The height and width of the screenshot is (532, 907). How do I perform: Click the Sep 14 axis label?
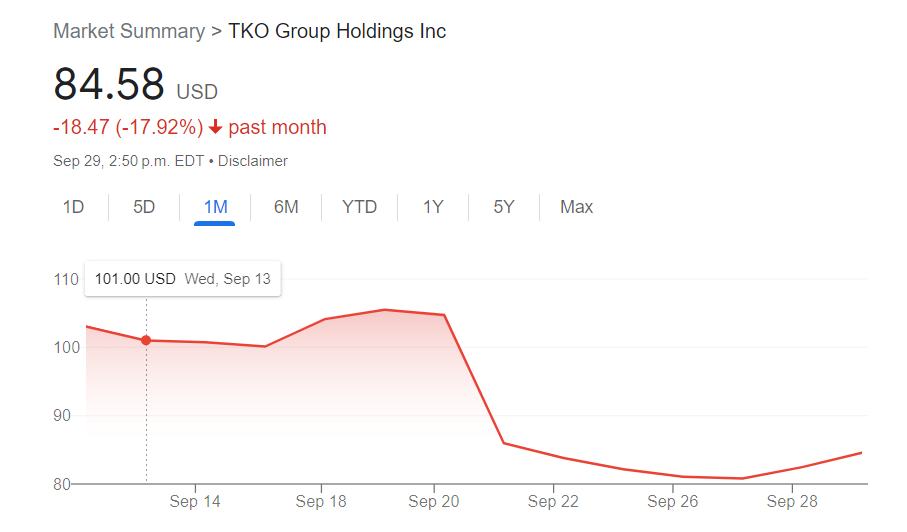pyautogui.click(x=195, y=501)
